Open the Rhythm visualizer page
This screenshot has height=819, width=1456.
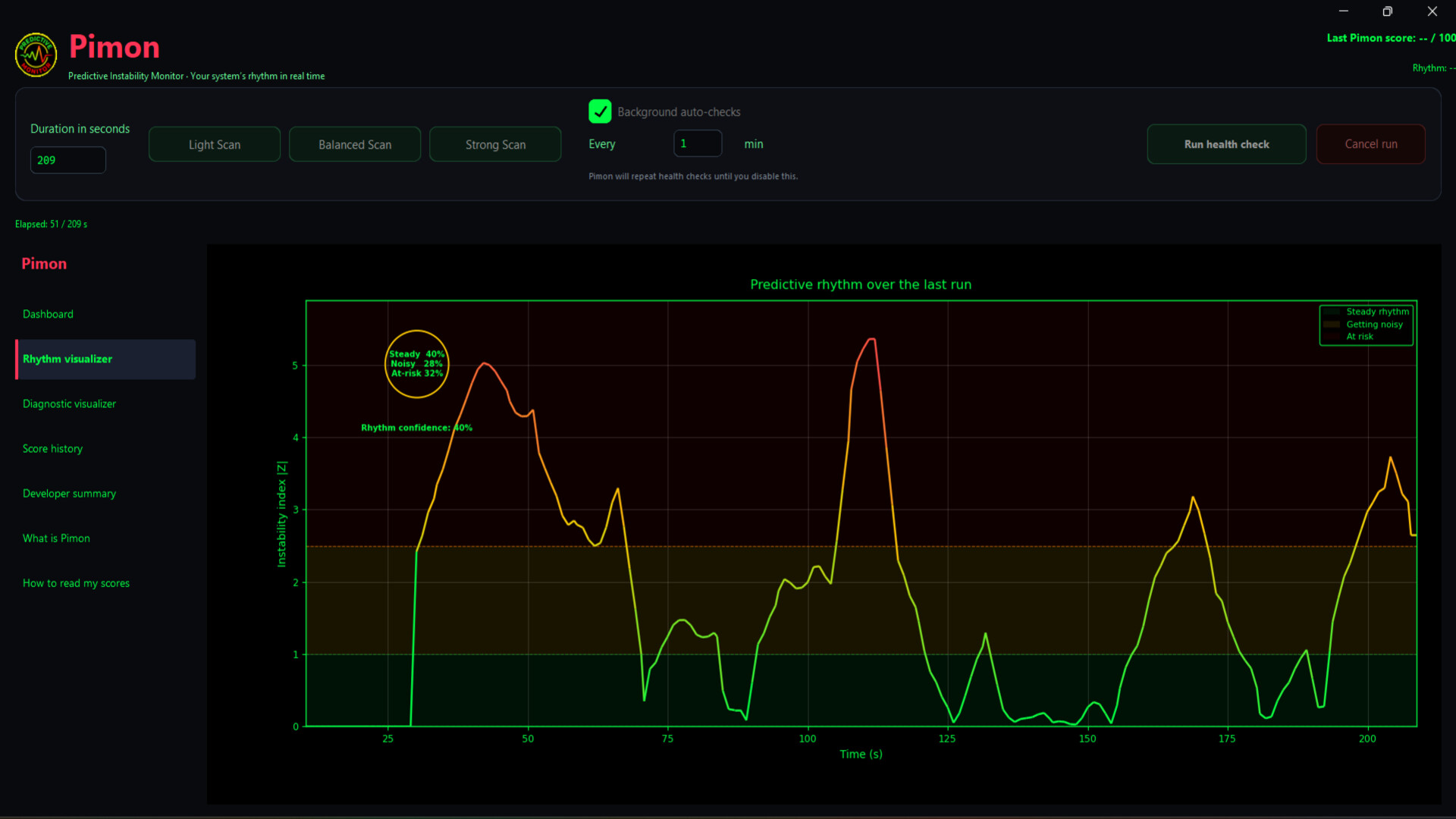105,359
